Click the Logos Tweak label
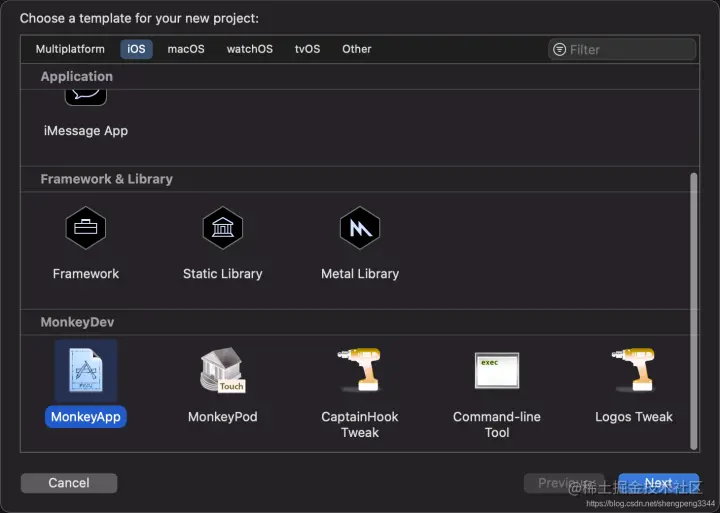The width and height of the screenshot is (720, 513). coord(634,417)
